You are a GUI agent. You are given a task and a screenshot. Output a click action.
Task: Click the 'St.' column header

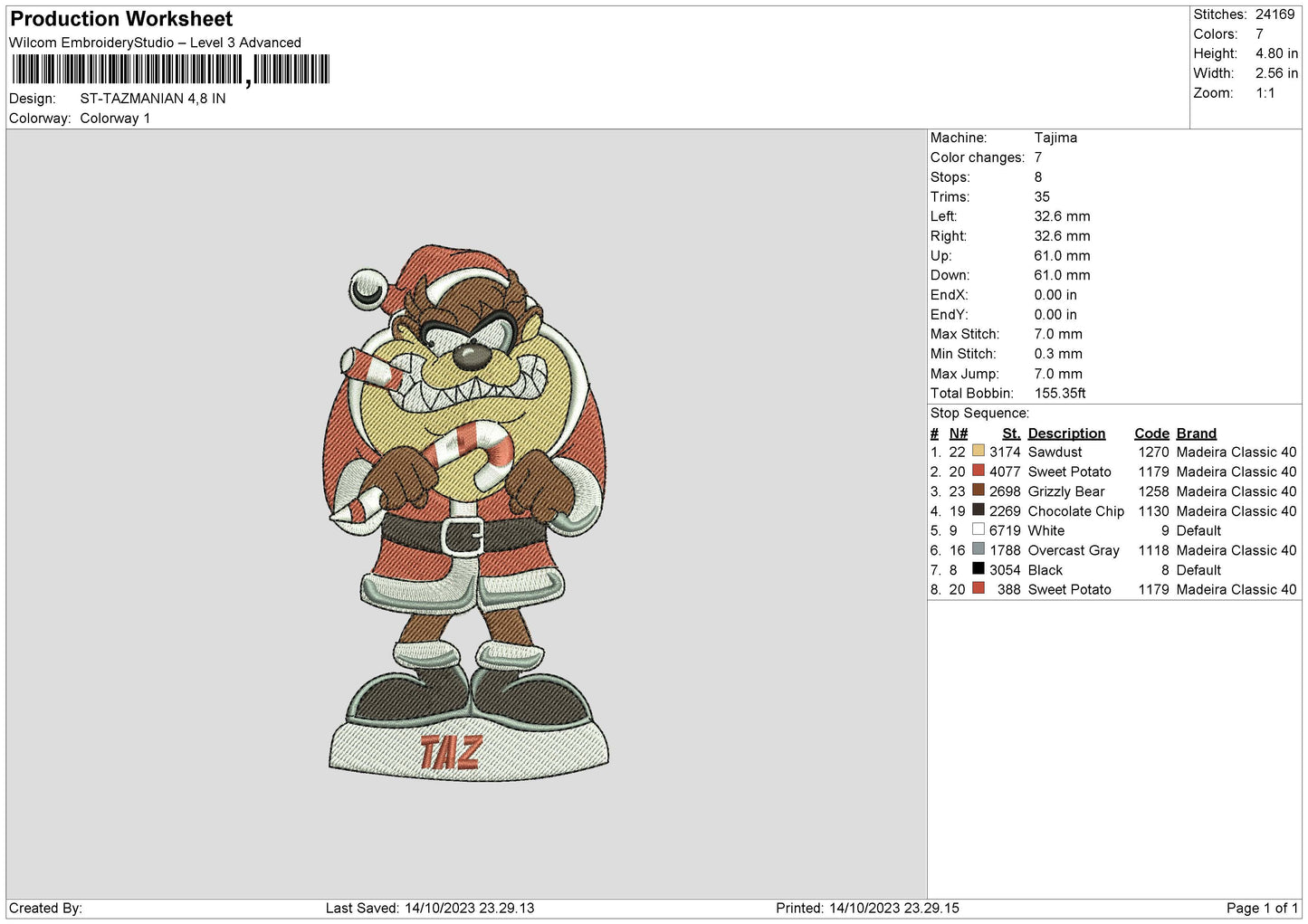(x=1011, y=433)
